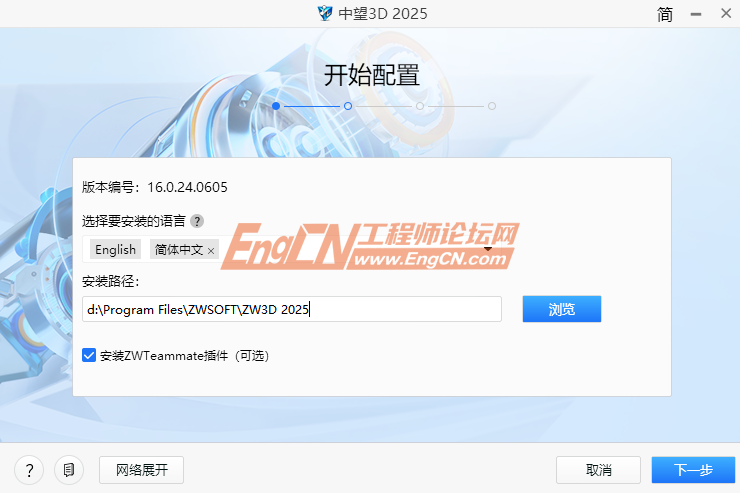Jump to the second configuration step dot
The height and width of the screenshot is (493, 740).
(x=348, y=105)
